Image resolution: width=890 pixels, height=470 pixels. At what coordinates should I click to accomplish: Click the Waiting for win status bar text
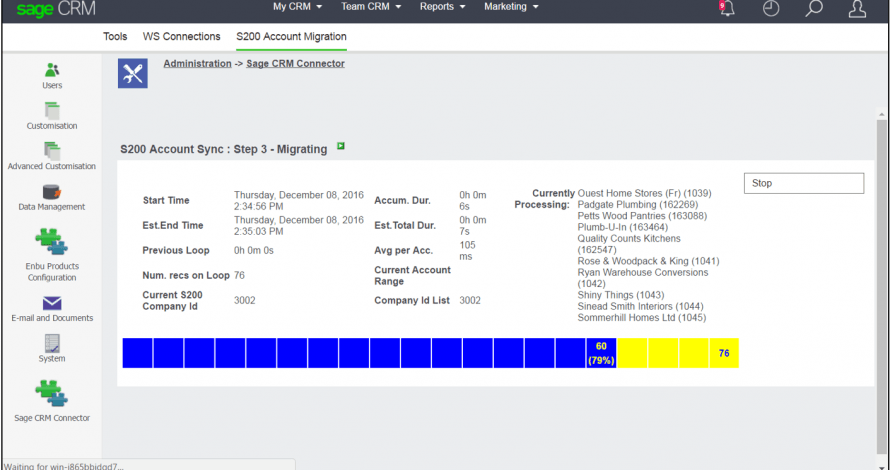[64, 466]
